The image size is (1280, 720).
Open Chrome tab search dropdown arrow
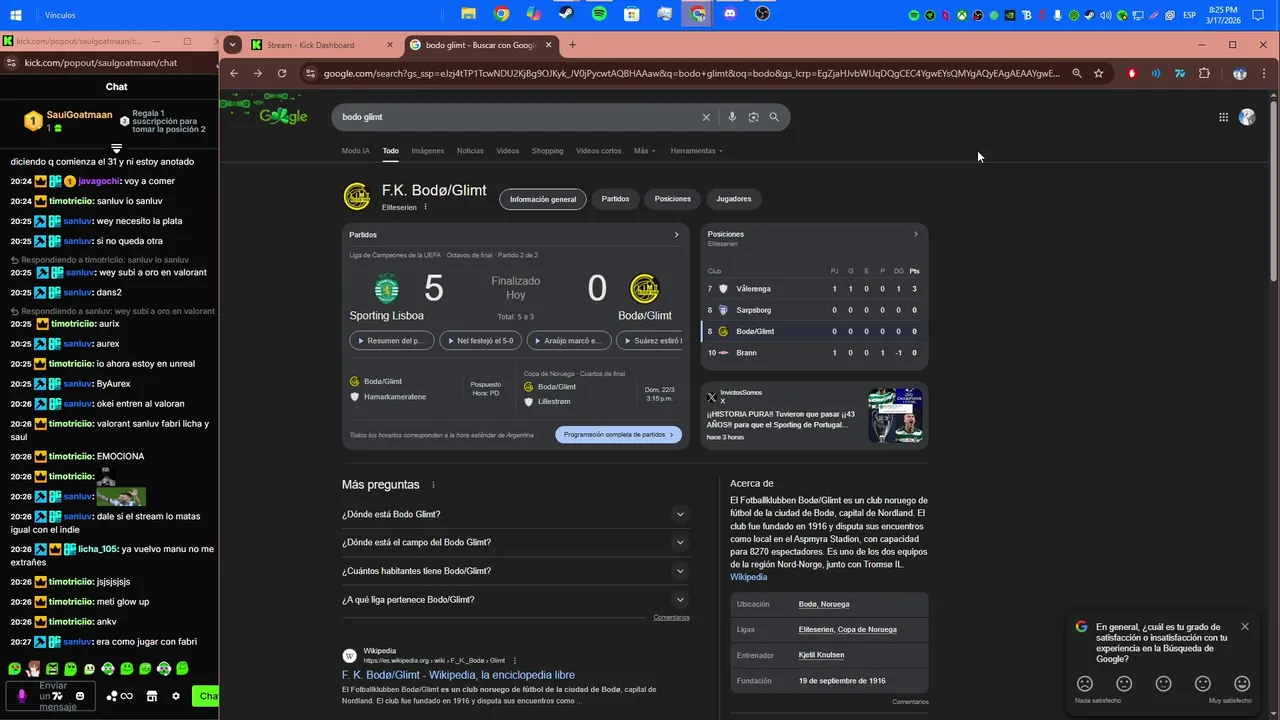coord(232,44)
